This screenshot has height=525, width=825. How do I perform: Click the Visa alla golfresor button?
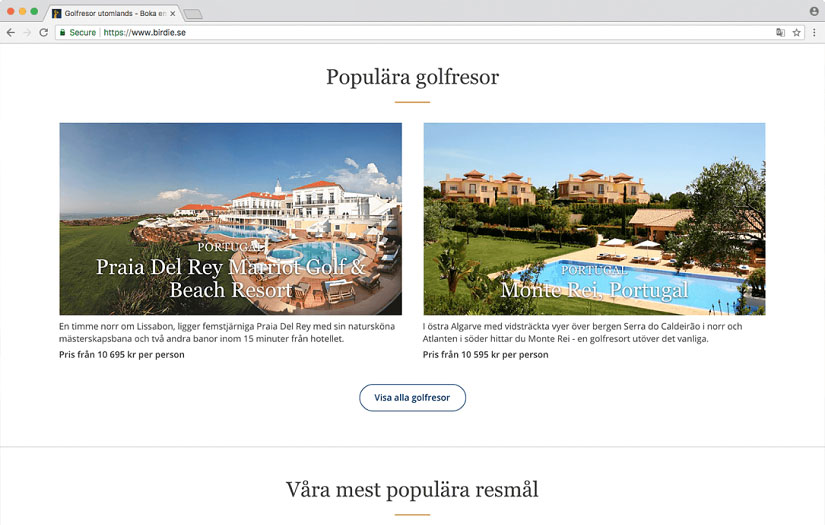click(412, 398)
